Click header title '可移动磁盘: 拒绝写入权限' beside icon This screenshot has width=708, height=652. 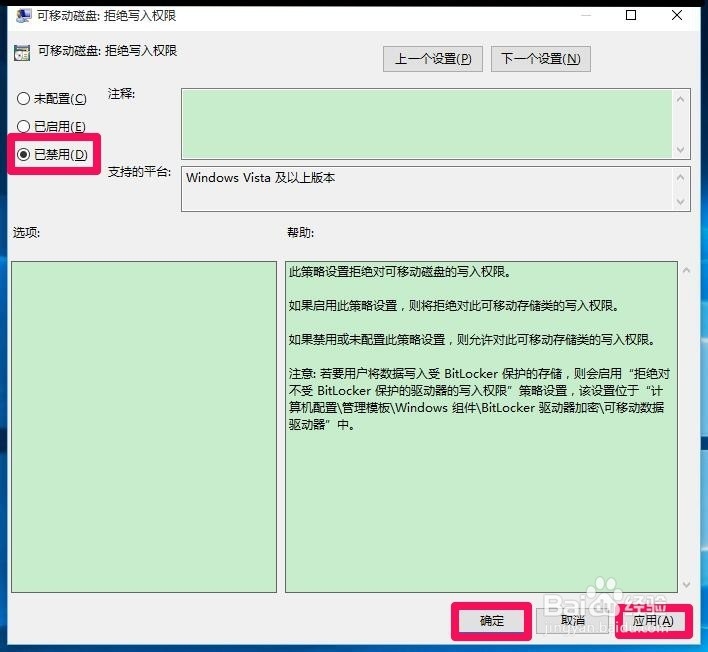107,51
